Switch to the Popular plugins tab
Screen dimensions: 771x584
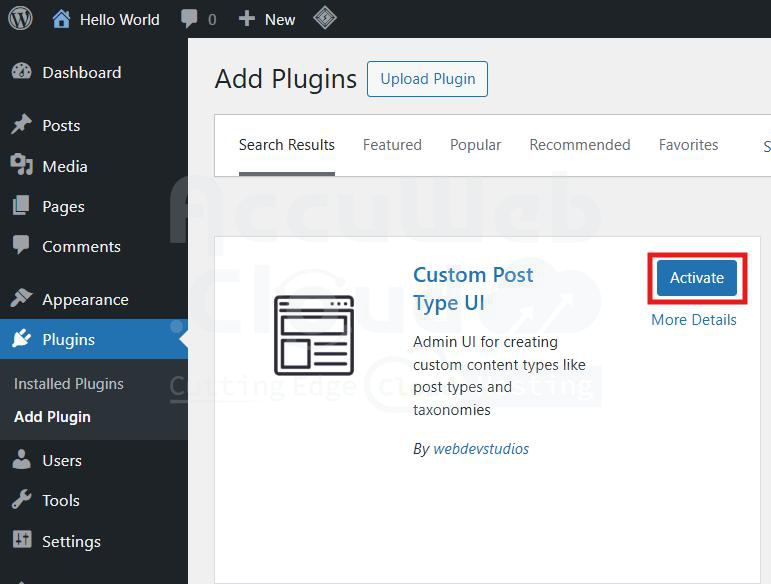click(475, 145)
